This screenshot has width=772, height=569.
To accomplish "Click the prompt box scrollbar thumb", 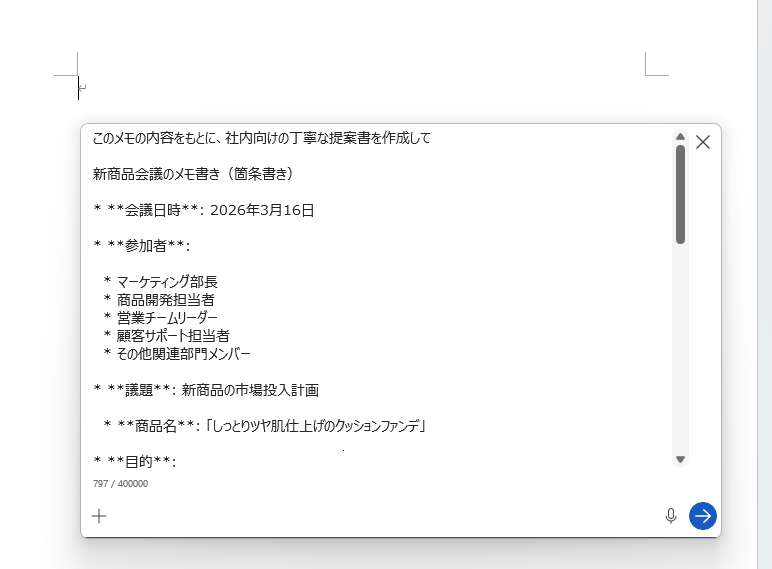I will 680,194.
